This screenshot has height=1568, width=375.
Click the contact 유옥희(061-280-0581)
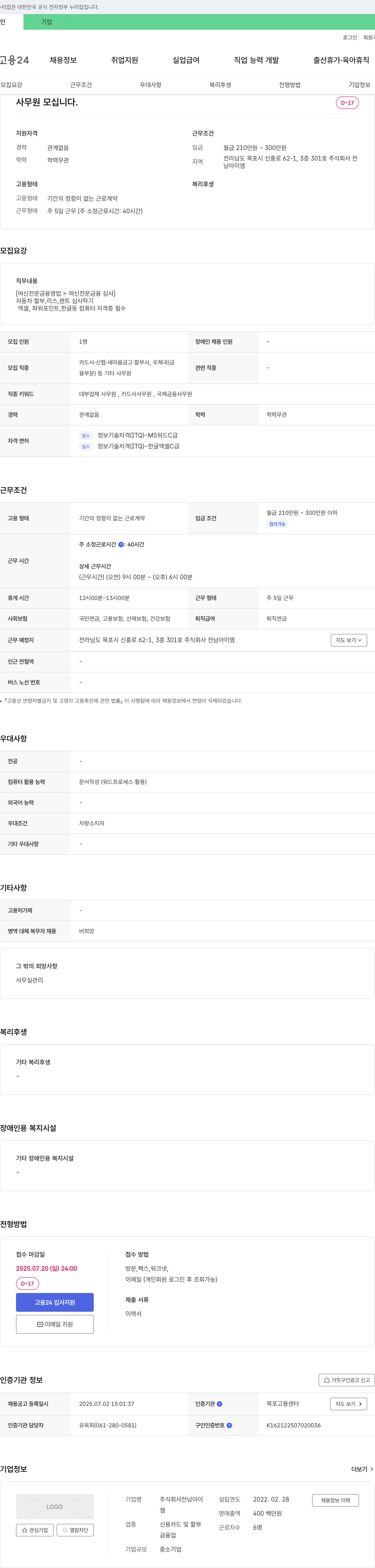pyautogui.click(x=108, y=1425)
